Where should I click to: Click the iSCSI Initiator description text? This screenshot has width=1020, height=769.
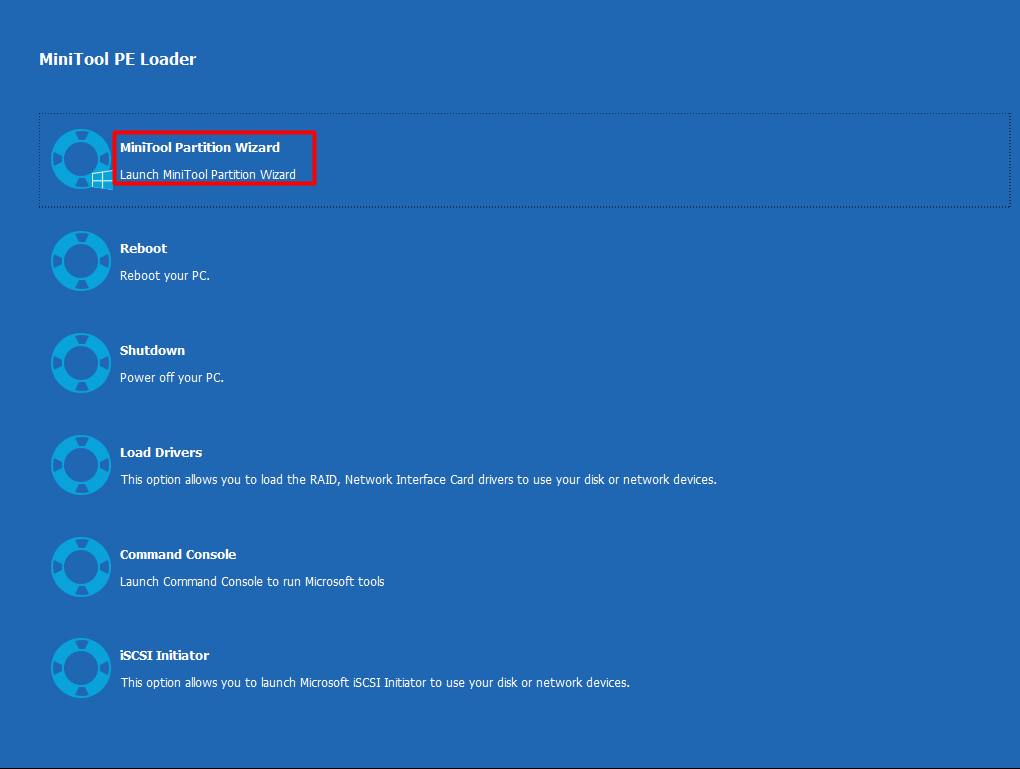(x=375, y=682)
